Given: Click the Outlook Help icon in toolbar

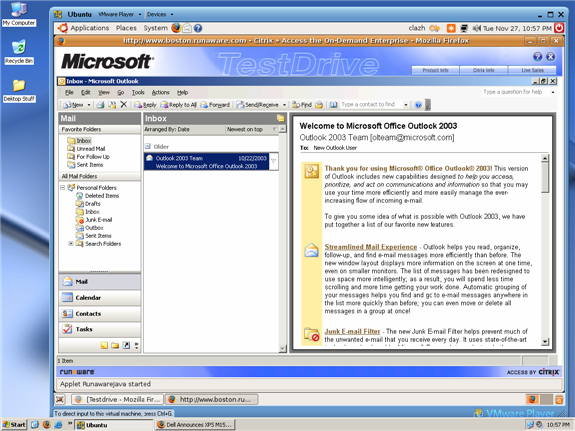Looking at the screenshot, I should click(x=418, y=105).
